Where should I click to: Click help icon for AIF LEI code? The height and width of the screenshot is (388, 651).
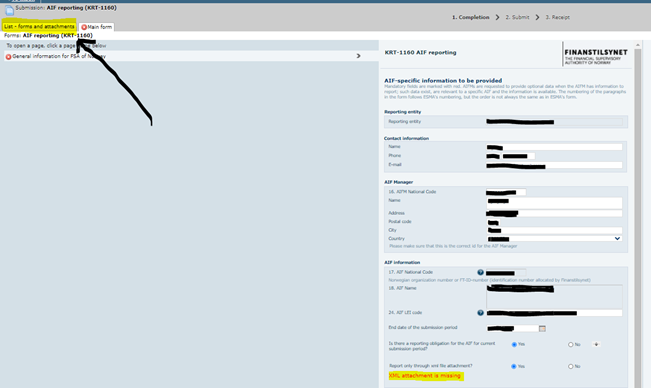pyautogui.click(x=480, y=313)
